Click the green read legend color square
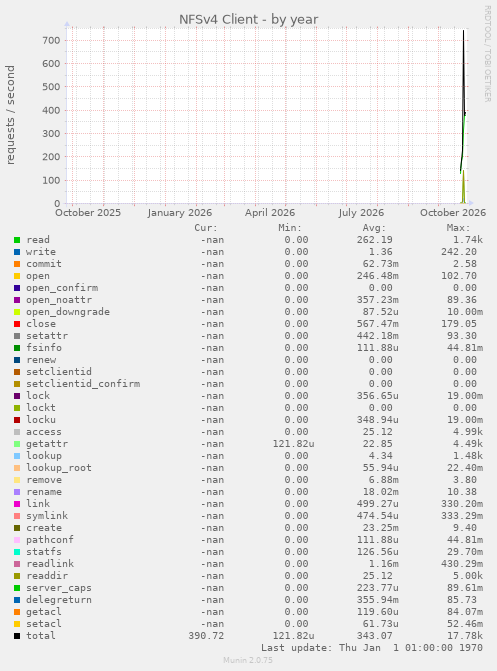Screen dimensions: 497x671 [17, 240]
